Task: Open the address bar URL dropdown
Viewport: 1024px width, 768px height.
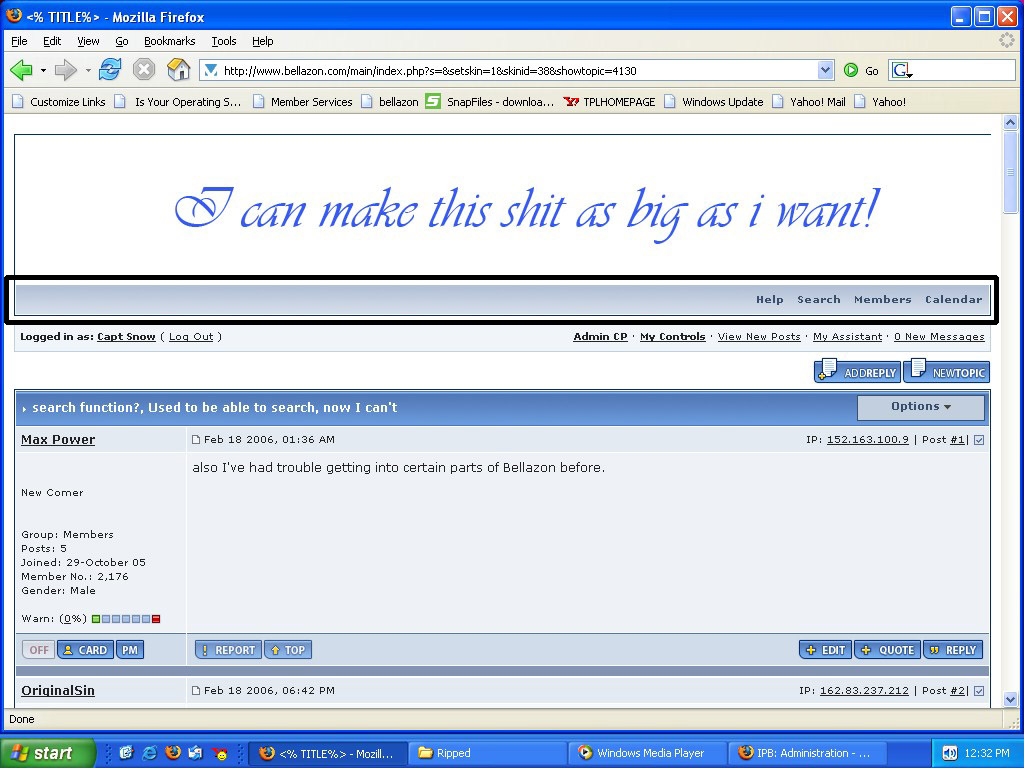Action: (x=825, y=70)
